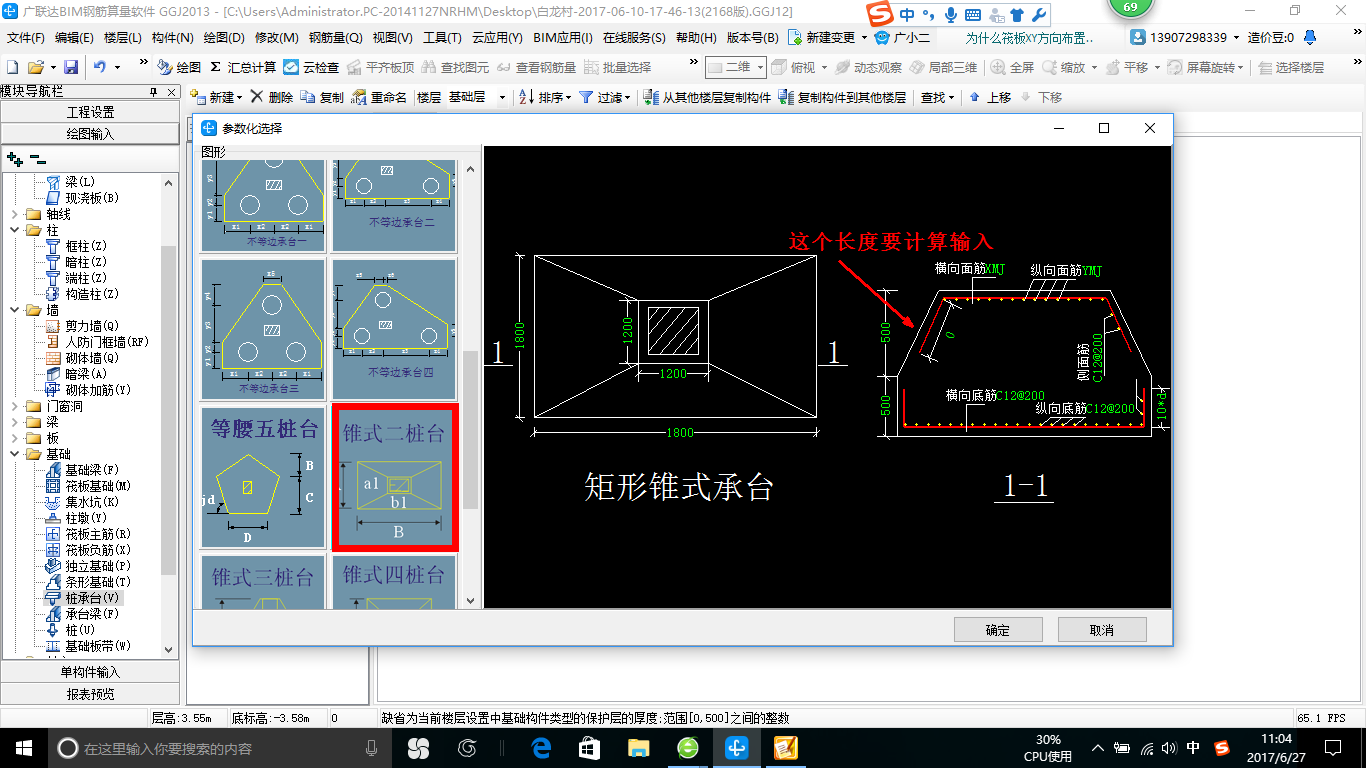Click 全屏 full screen tool
This screenshot has height=768, width=1366.
(x=1013, y=67)
